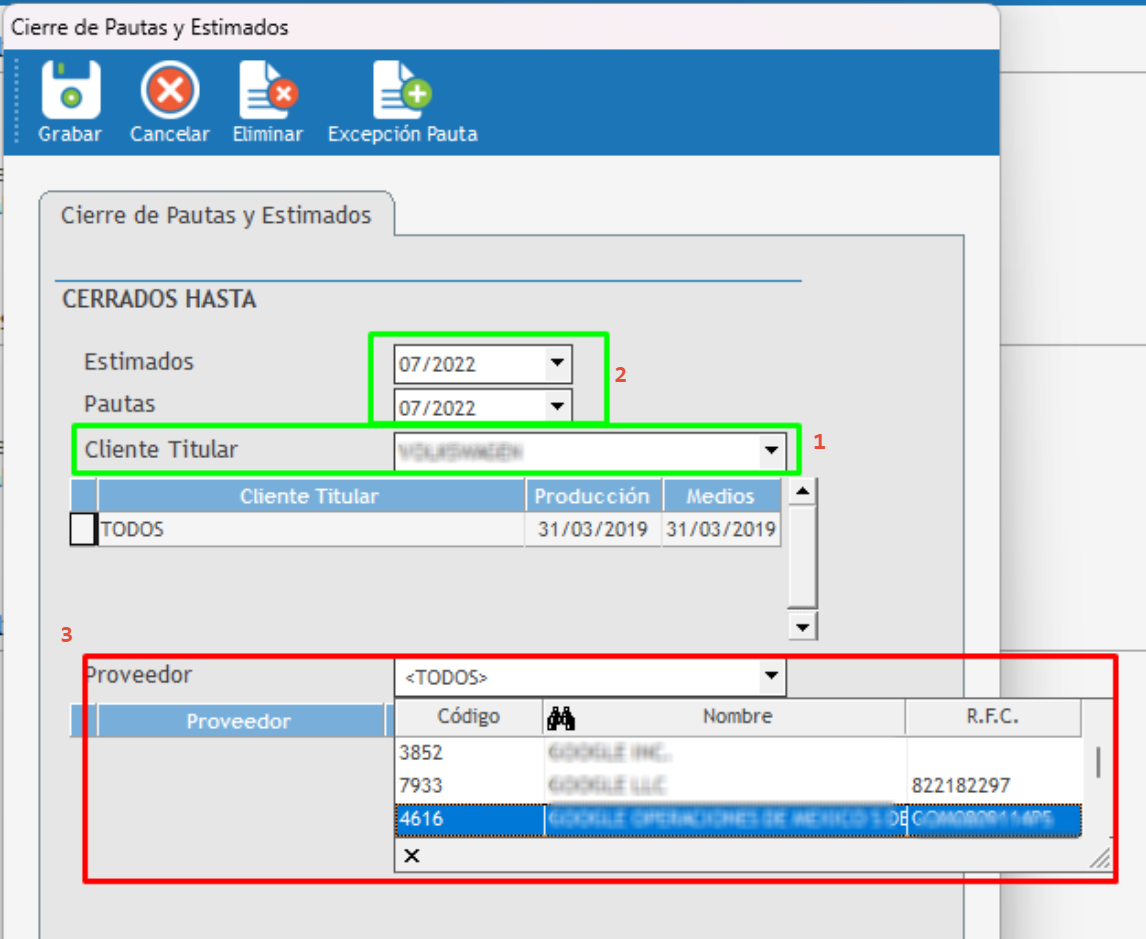This screenshot has height=939, width=1146.
Task: Click the Proveedor grid column header
Action: (x=239, y=721)
